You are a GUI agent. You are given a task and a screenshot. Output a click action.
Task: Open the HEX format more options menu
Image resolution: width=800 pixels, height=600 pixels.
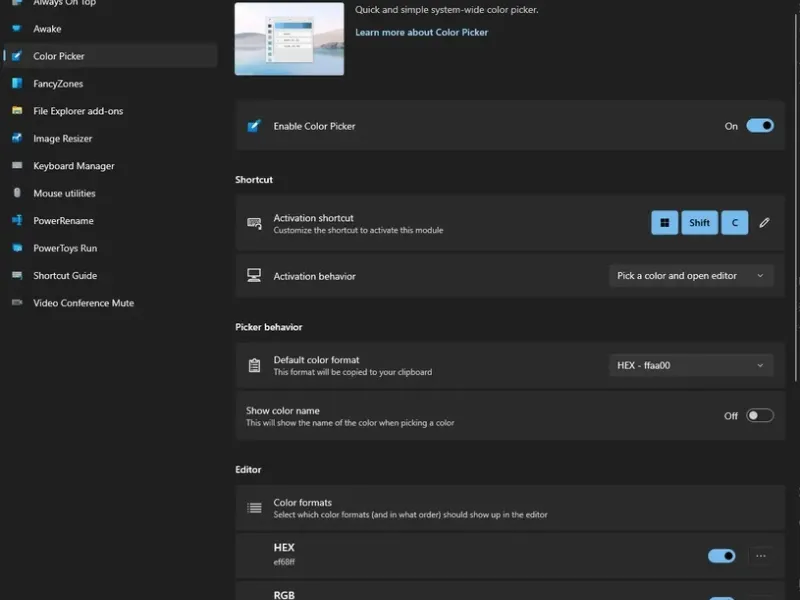click(x=761, y=556)
